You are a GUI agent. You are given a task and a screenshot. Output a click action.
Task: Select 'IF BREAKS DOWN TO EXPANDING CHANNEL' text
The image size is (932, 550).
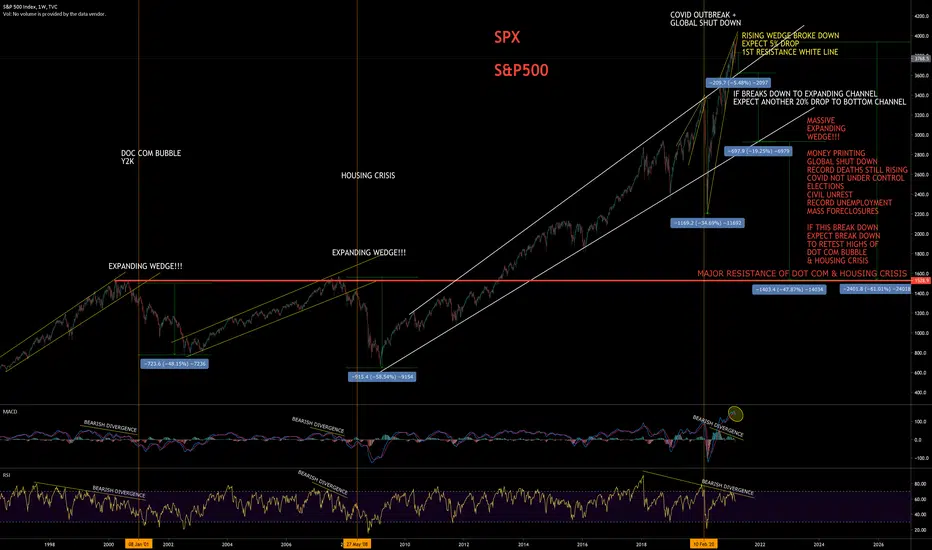coord(805,94)
